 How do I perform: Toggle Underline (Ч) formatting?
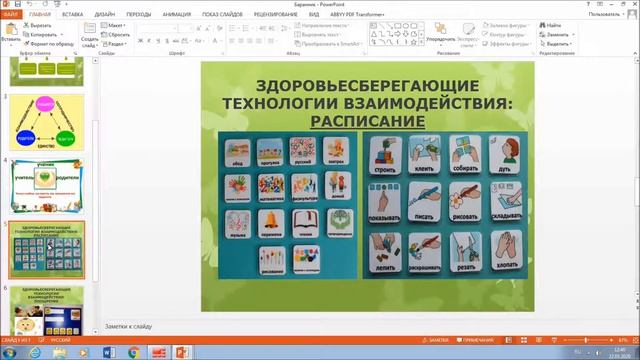tap(158, 41)
